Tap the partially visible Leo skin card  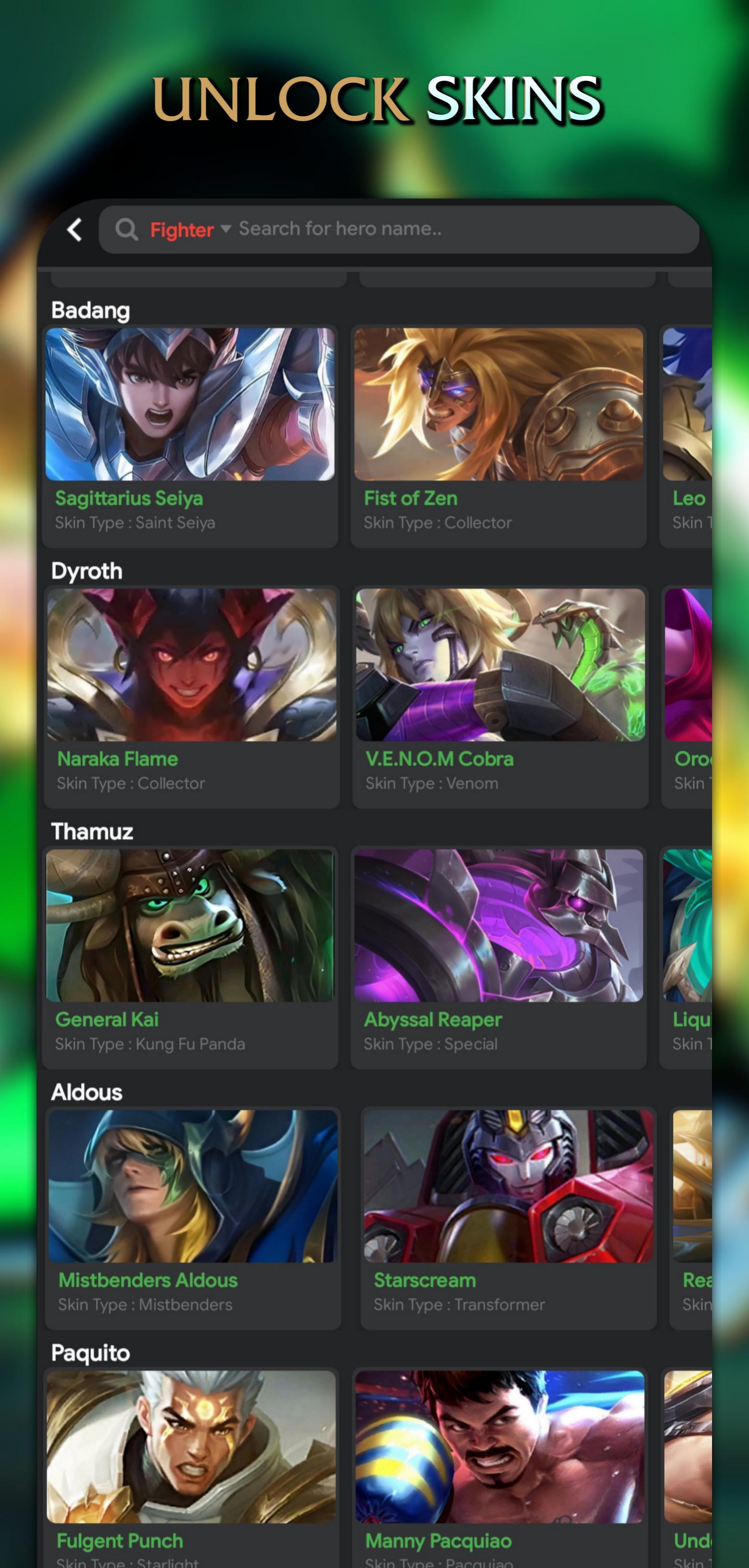[686, 436]
